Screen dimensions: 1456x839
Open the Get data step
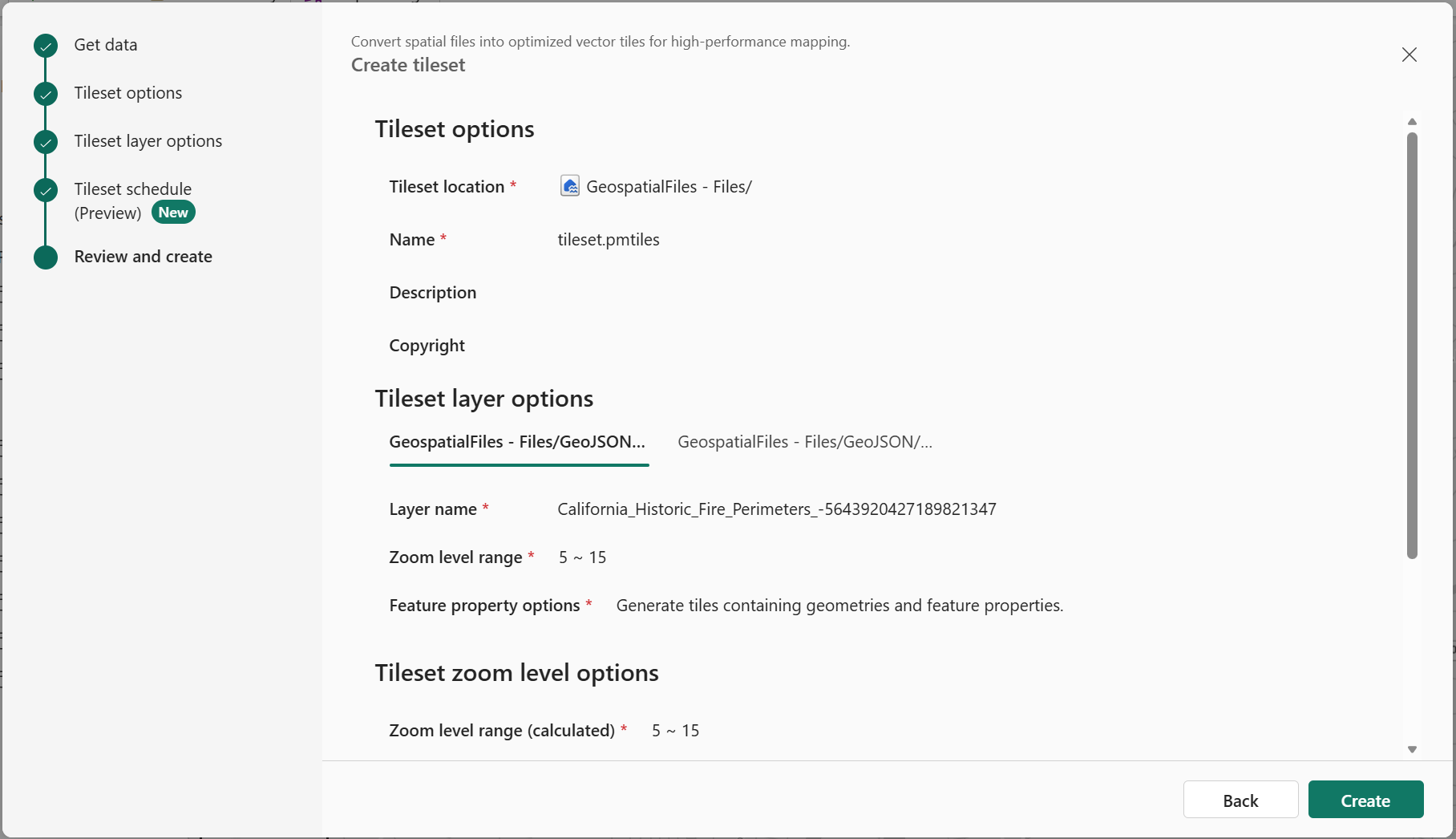pyautogui.click(x=106, y=45)
